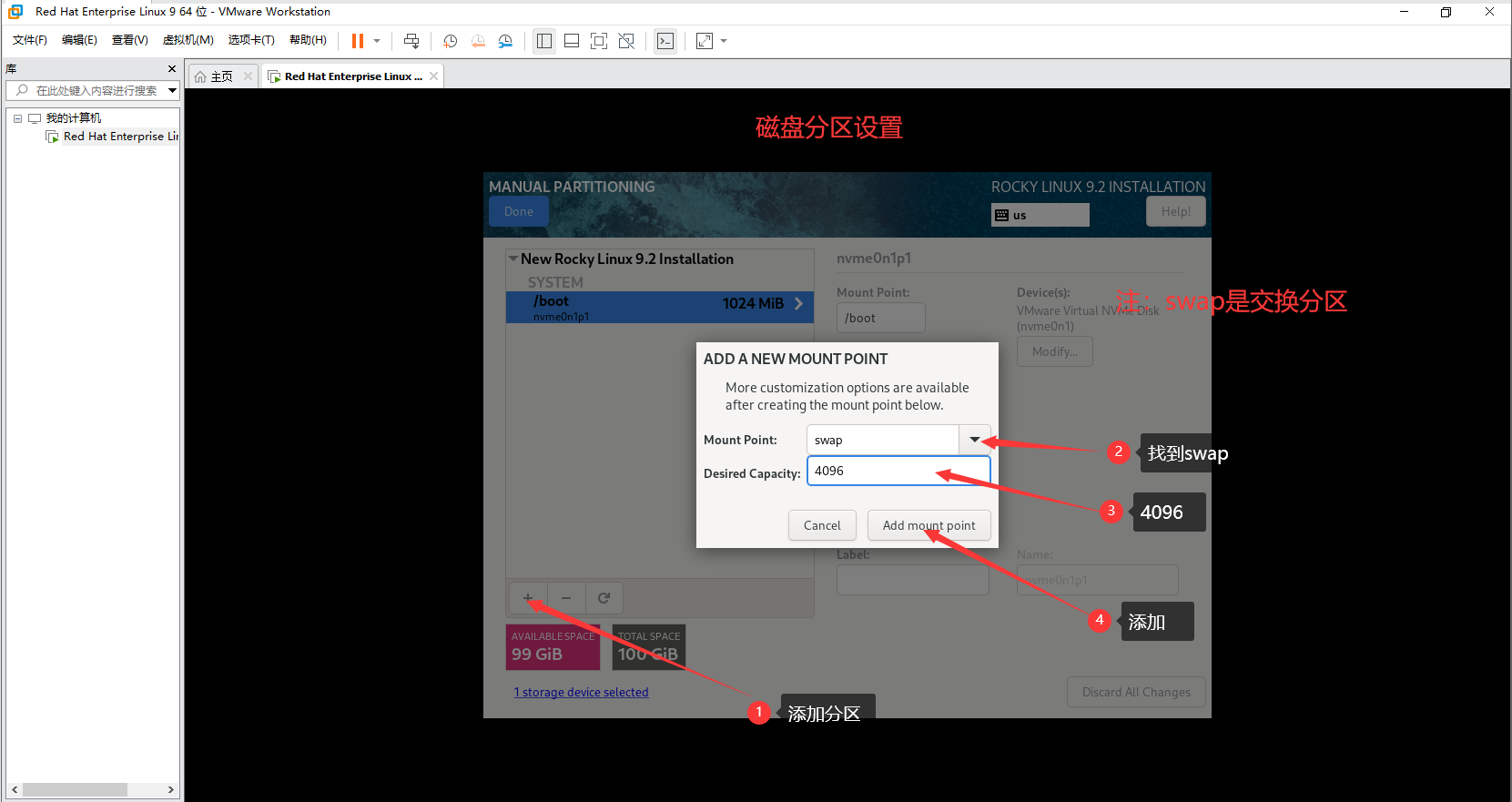This screenshot has width=1512, height=802.
Task: Take a snapshot of this virtual machine
Action: tap(450, 41)
